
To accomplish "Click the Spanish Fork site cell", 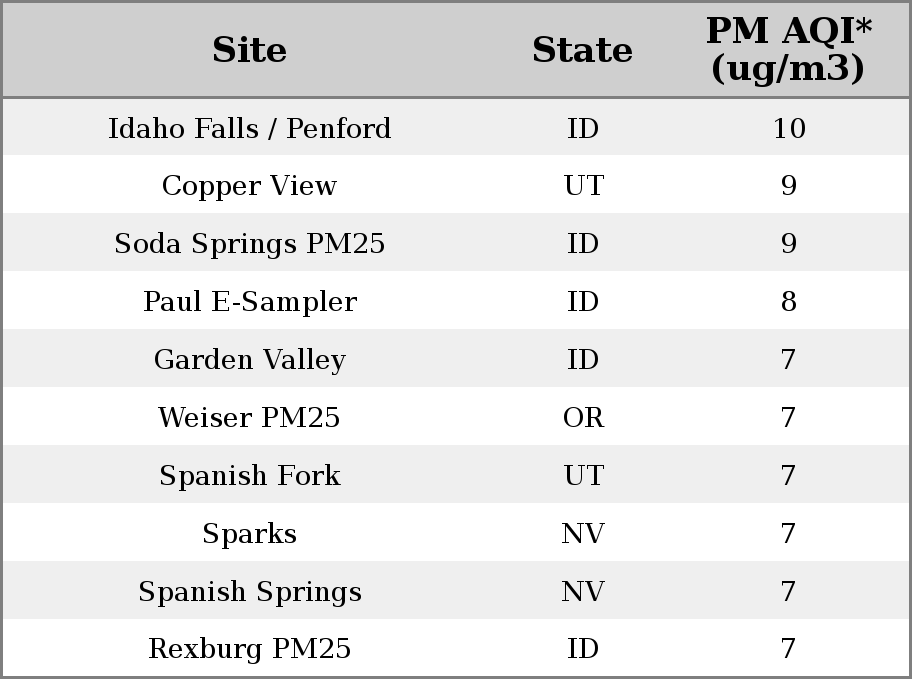I will tap(250, 475).
